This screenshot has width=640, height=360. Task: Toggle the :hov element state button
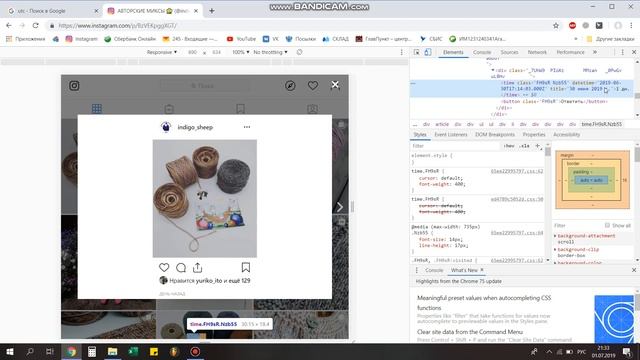509,146
